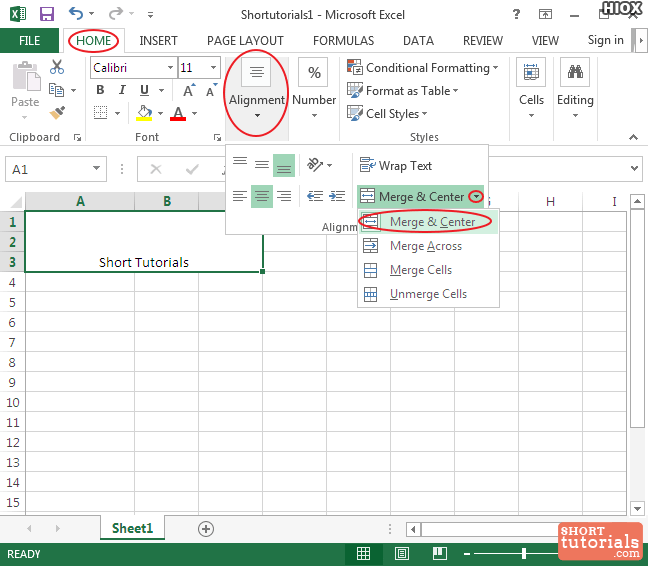Image resolution: width=648 pixels, height=566 pixels.
Task: Choose Merge & Center menu entry
Action: coord(429,222)
